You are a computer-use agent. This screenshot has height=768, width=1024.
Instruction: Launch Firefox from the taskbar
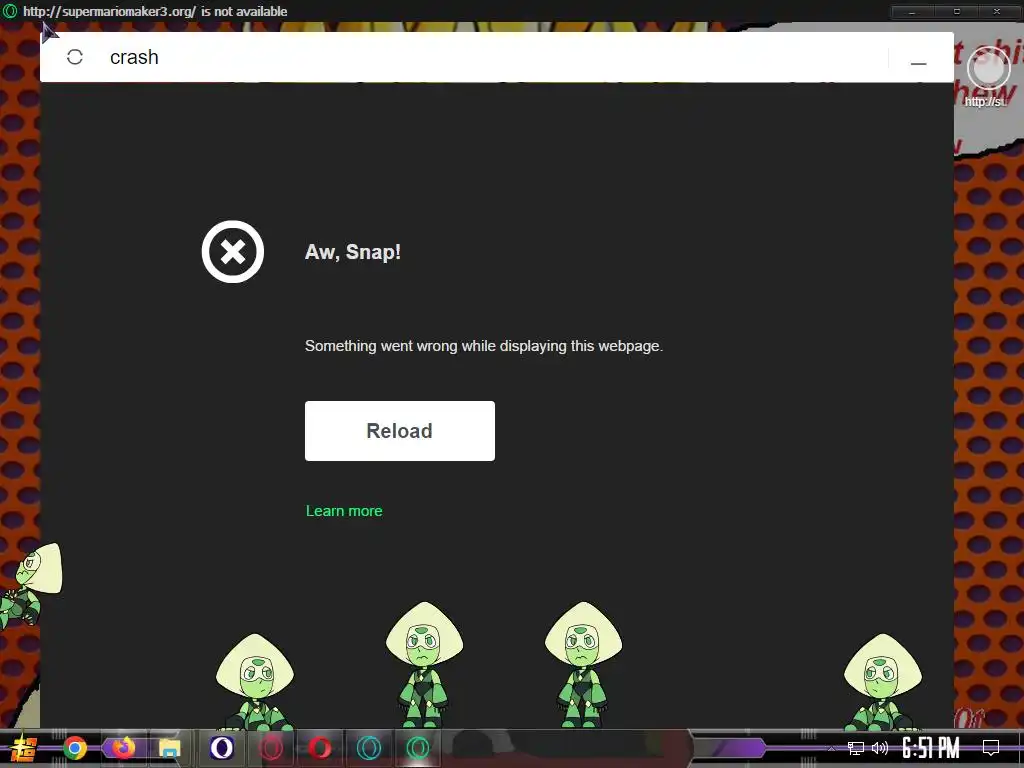click(123, 747)
